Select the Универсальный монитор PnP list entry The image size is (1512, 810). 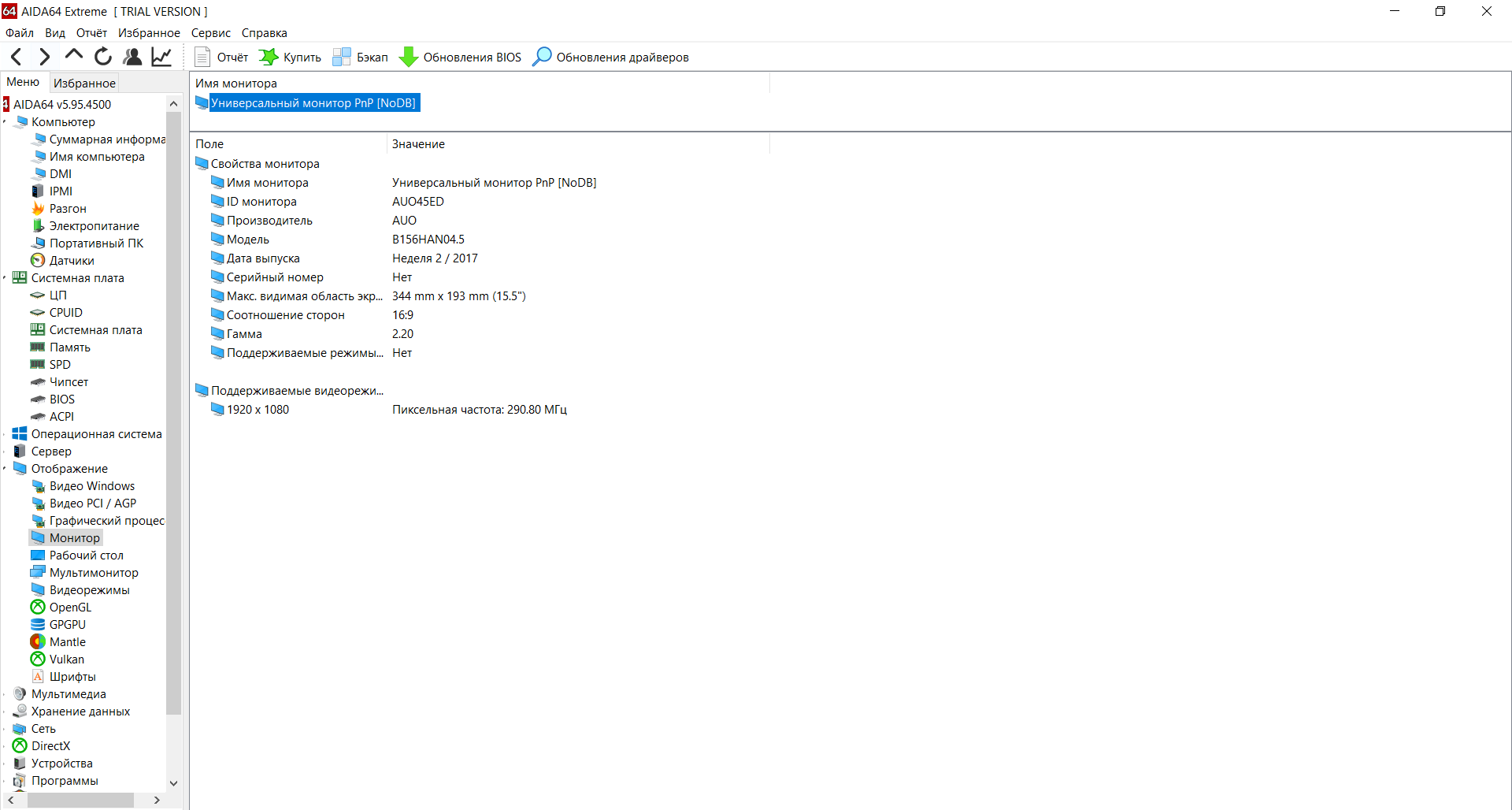pos(313,103)
